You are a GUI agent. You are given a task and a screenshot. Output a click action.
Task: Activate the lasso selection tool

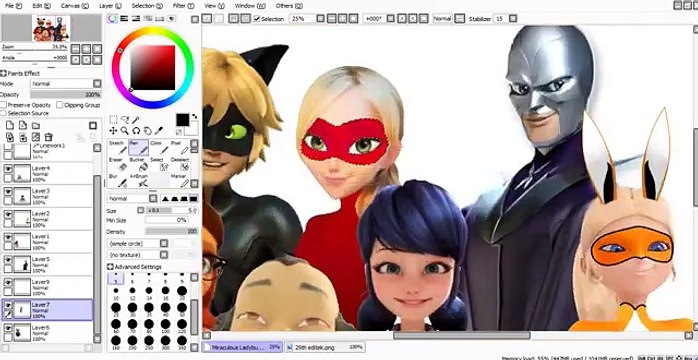coord(125,119)
